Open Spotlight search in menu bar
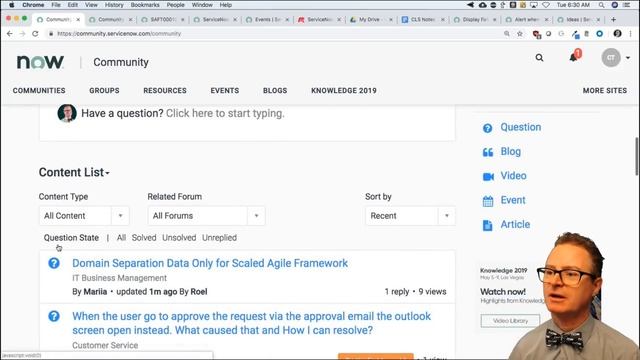The height and width of the screenshot is (360, 640). [x=602, y=5]
